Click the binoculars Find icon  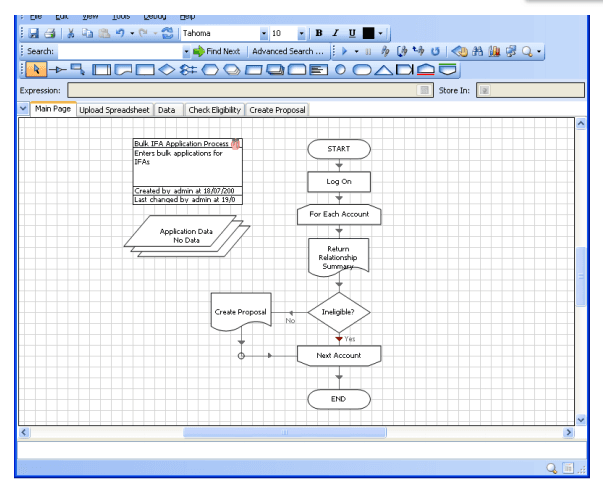click(x=486, y=51)
